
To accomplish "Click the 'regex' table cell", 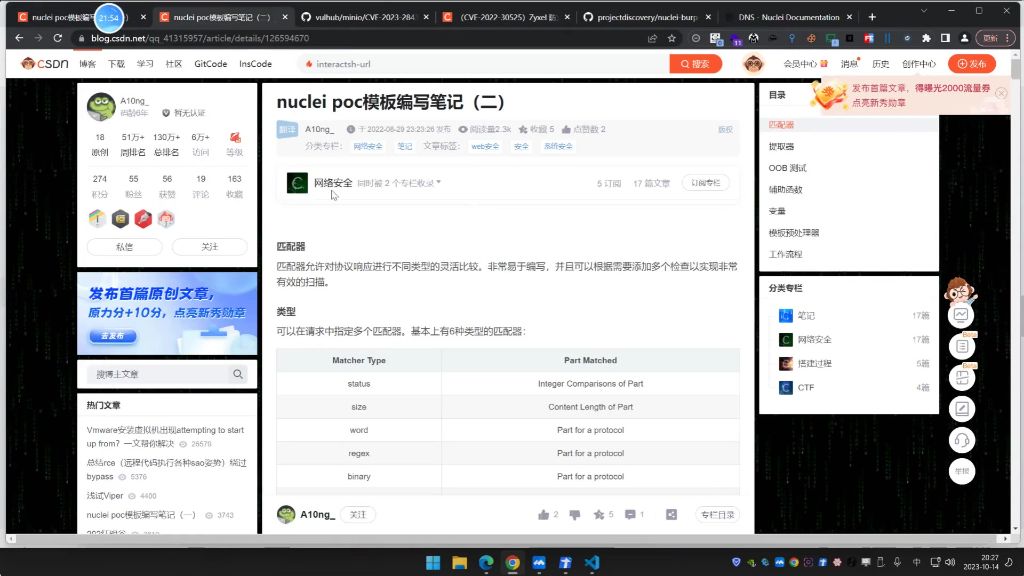I will click(x=359, y=453).
